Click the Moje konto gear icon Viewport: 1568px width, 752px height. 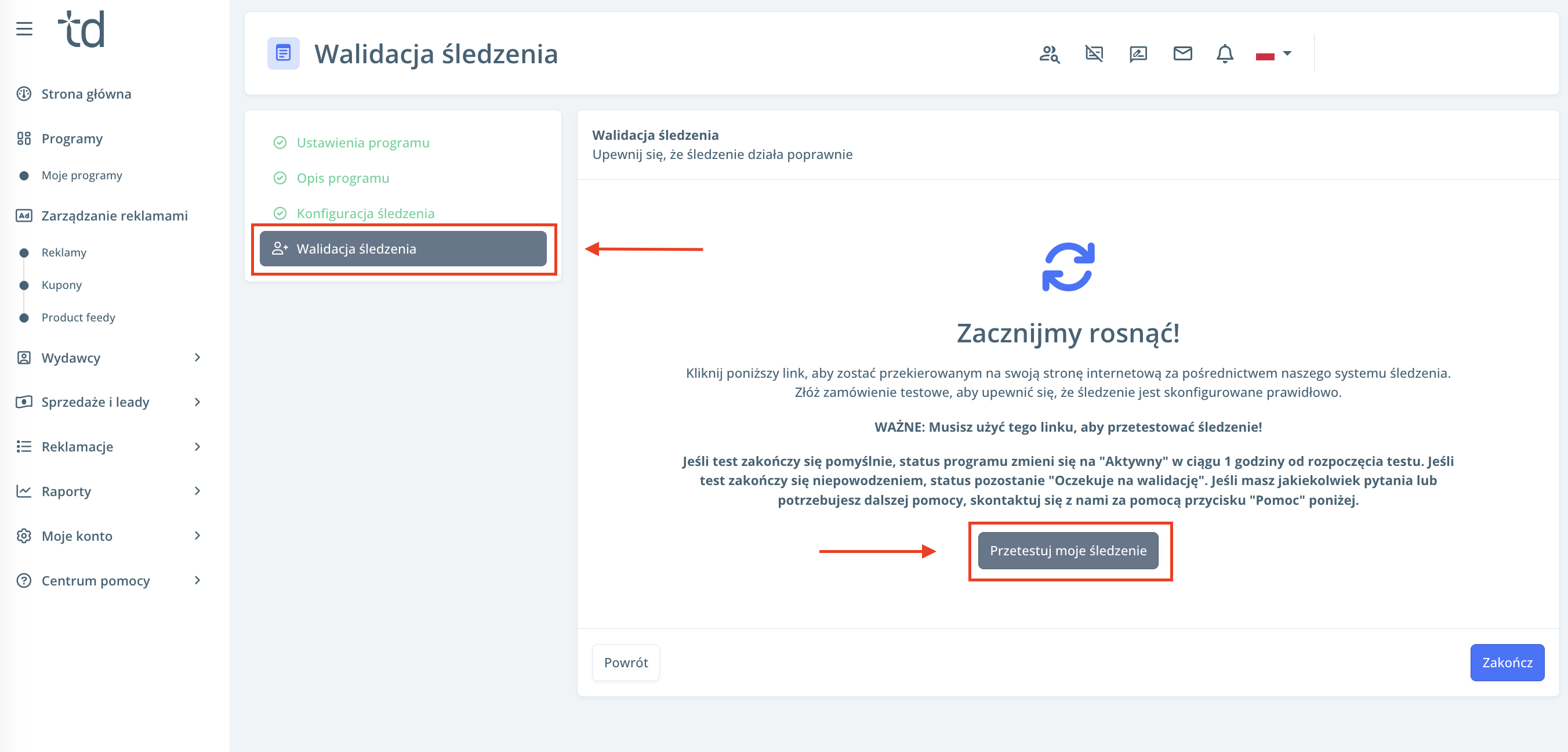[x=24, y=536]
